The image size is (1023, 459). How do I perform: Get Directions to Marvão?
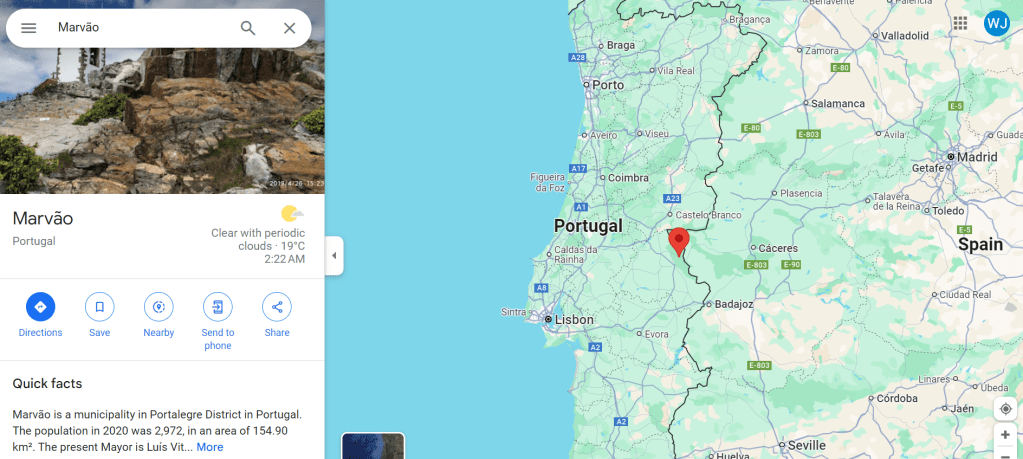tap(40, 316)
